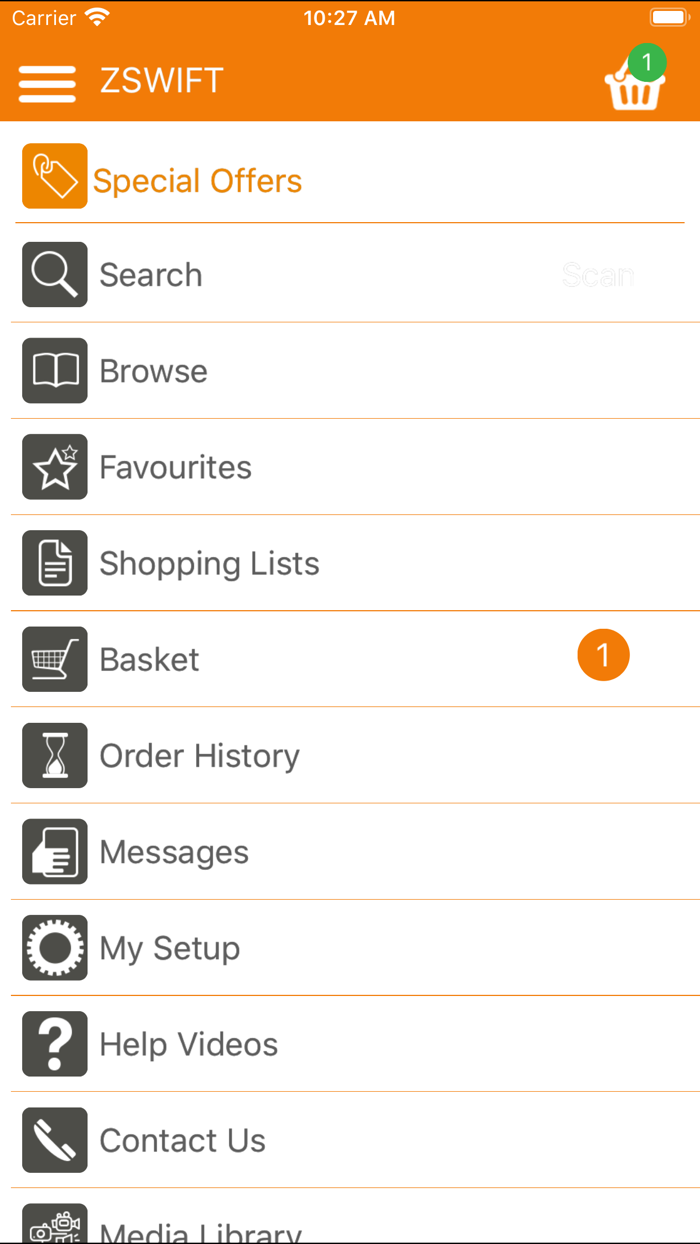The height and width of the screenshot is (1244, 700).
Task: Open the Messages menu item
Action: 175,852
